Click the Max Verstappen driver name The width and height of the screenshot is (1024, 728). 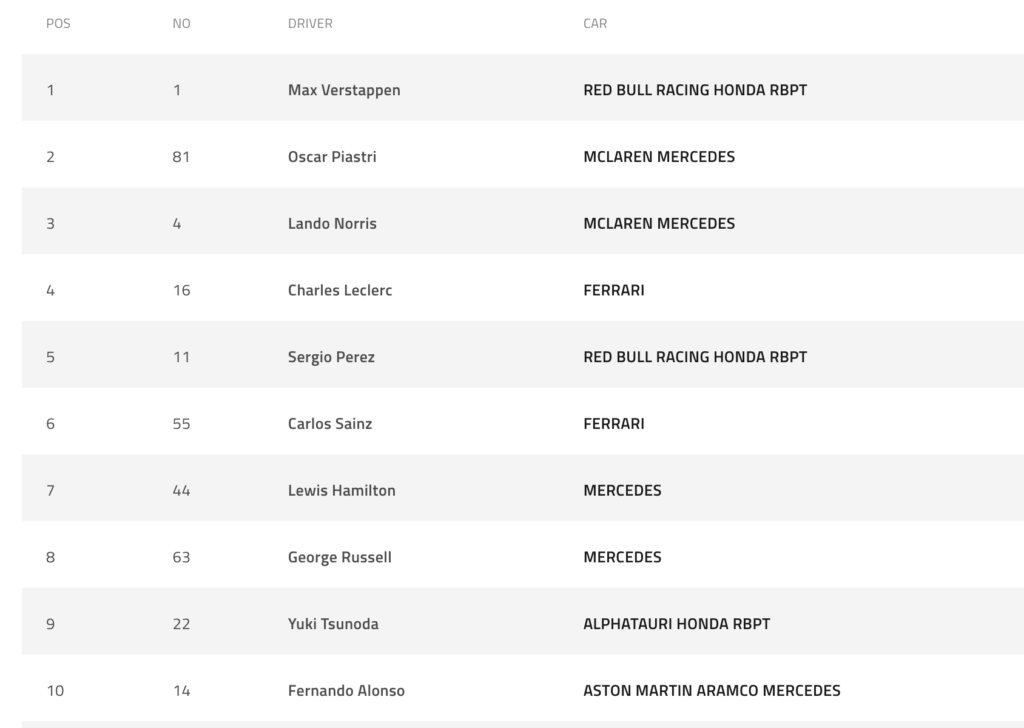coord(344,90)
